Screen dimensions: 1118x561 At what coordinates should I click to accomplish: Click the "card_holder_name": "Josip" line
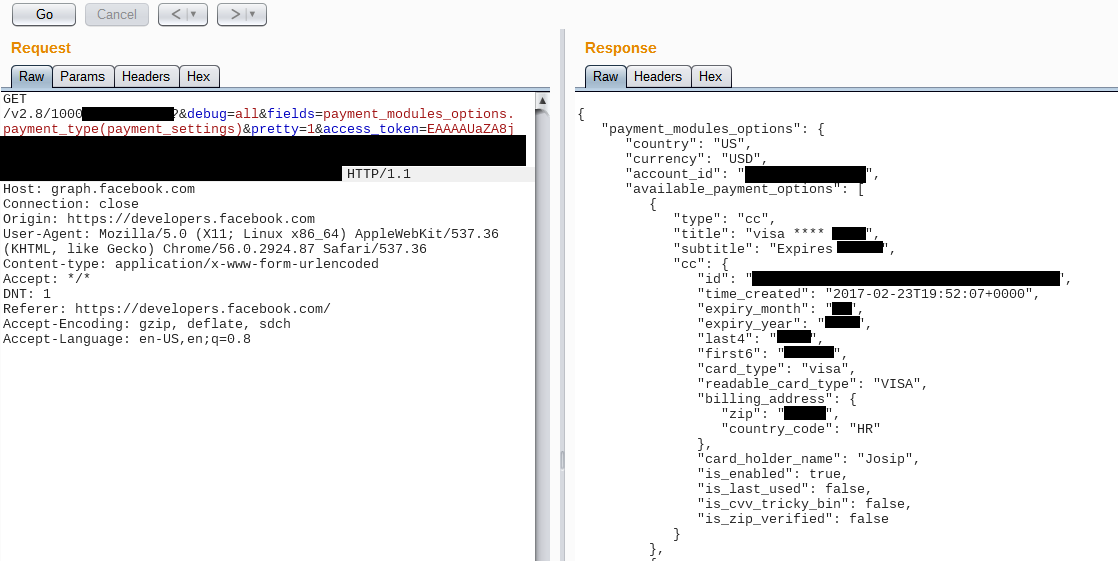pyautogui.click(x=808, y=458)
